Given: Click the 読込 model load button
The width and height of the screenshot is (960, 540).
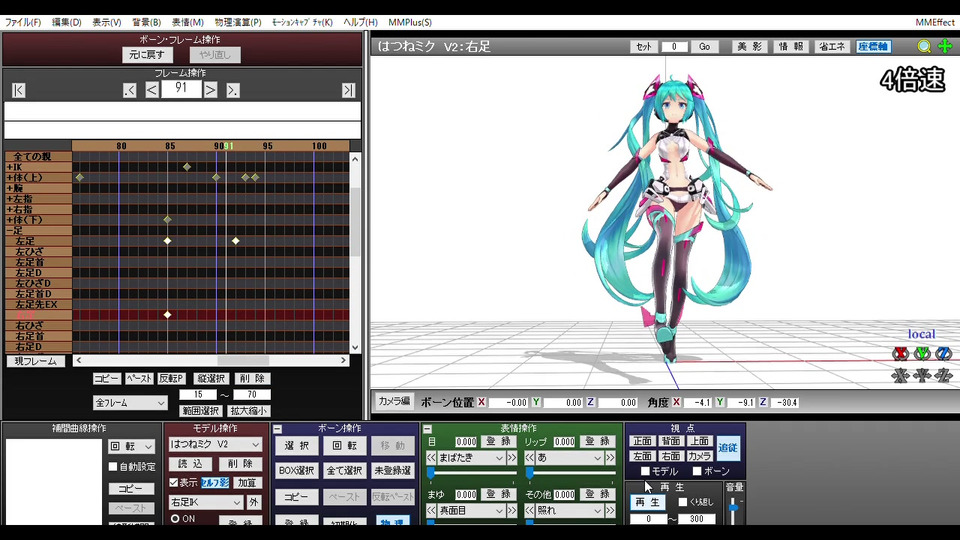Looking at the screenshot, I should [190, 464].
